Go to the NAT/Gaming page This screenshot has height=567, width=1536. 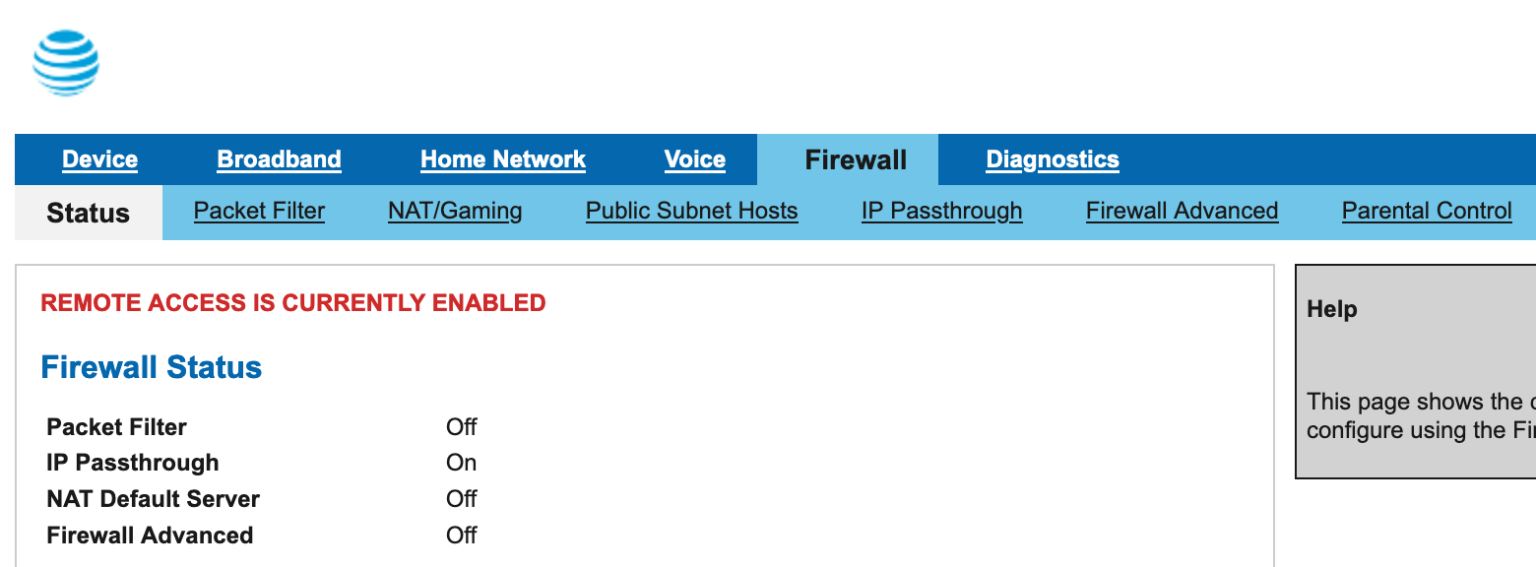[455, 211]
